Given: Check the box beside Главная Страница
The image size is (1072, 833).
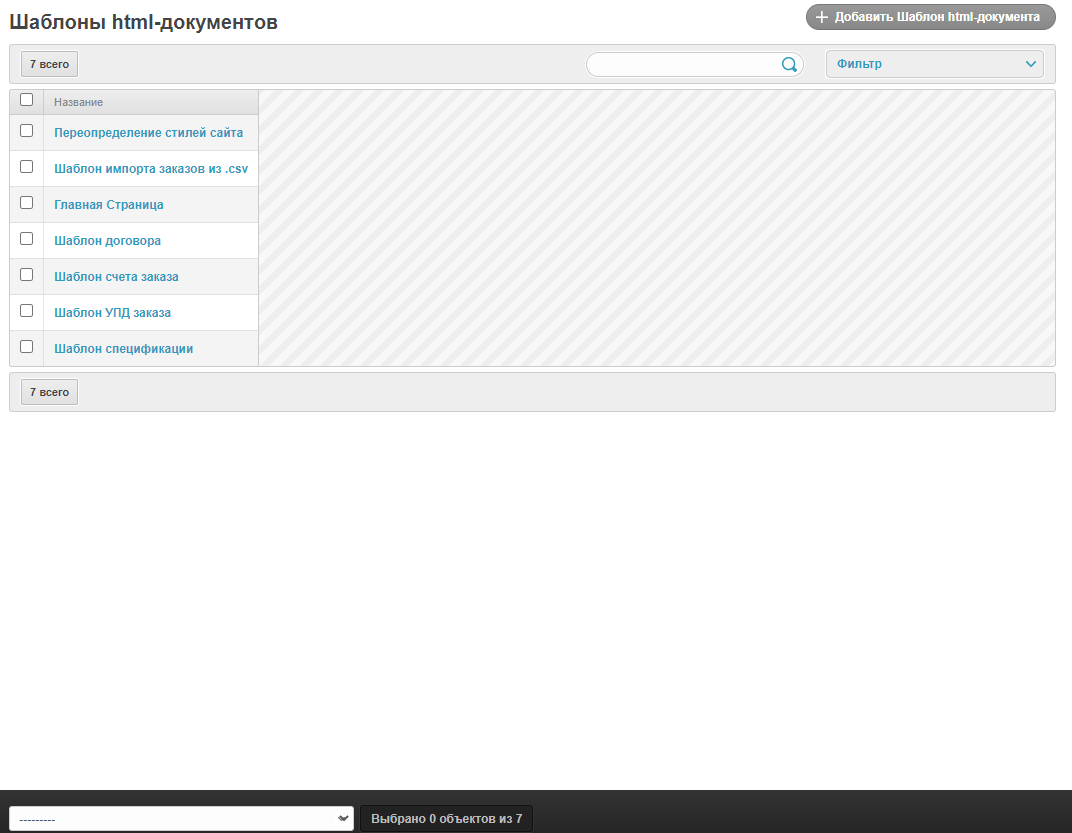Looking at the screenshot, I should [x=27, y=203].
